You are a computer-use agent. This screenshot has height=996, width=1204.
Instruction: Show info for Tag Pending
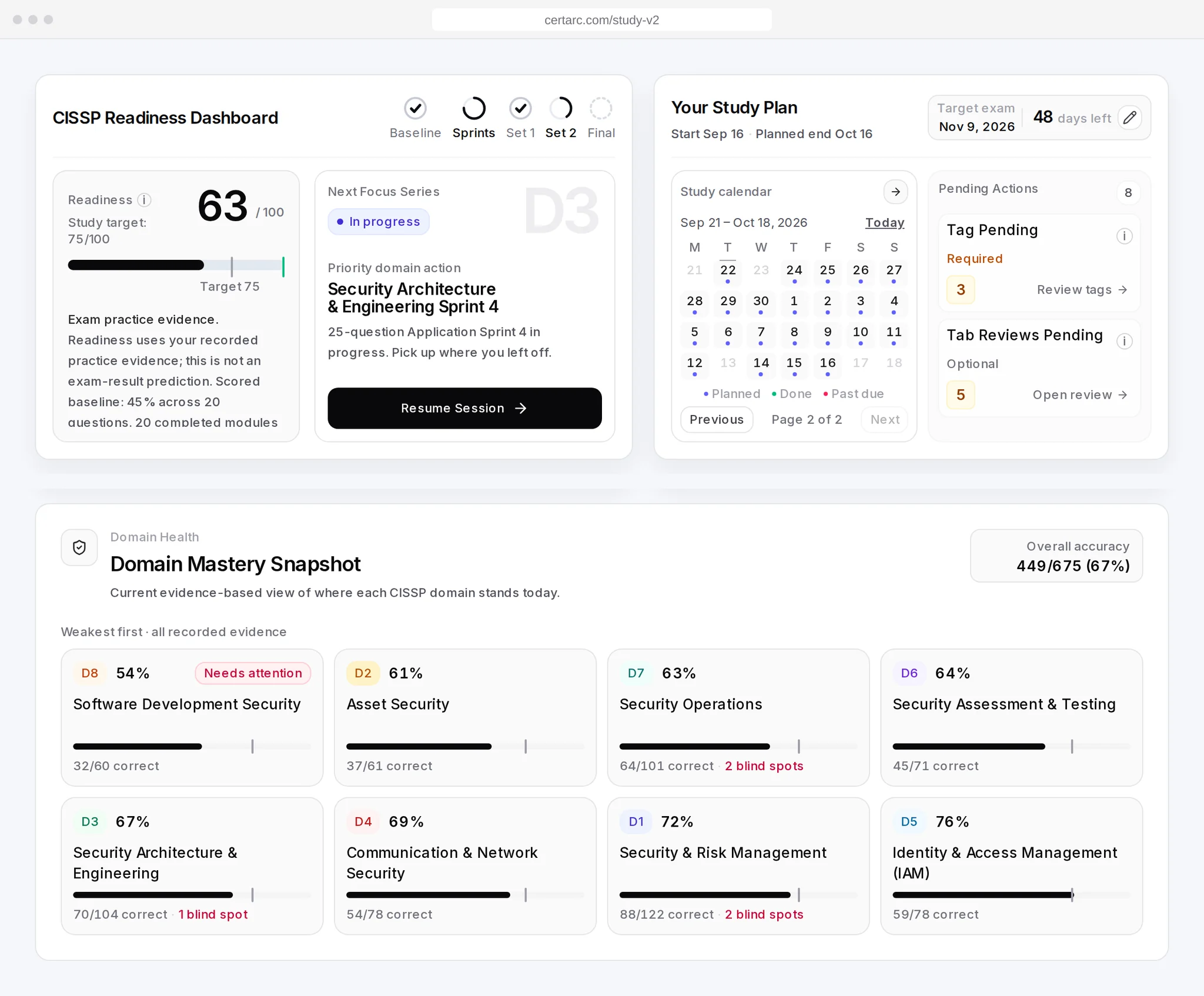(x=1124, y=236)
